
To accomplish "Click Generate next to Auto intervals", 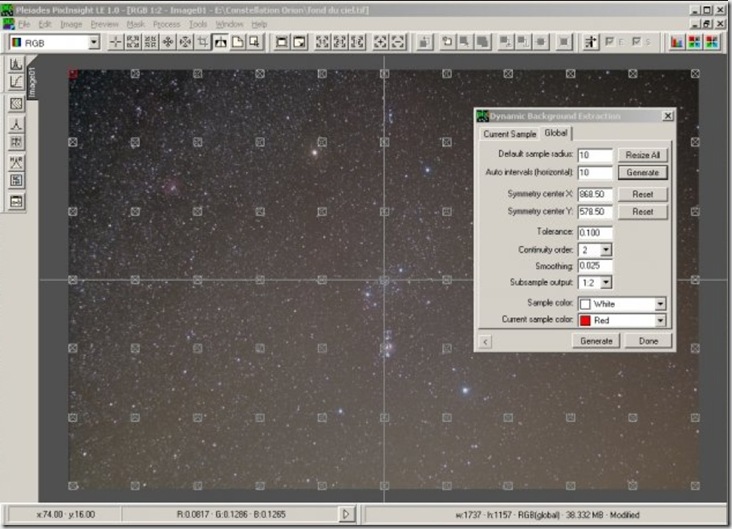I will (x=642, y=172).
